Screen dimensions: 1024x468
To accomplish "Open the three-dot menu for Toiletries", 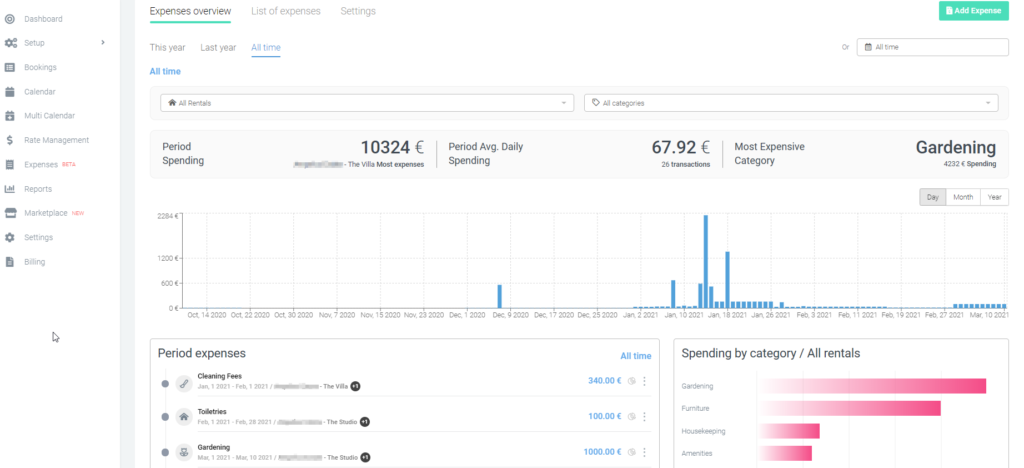I will (x=645, y=416).
